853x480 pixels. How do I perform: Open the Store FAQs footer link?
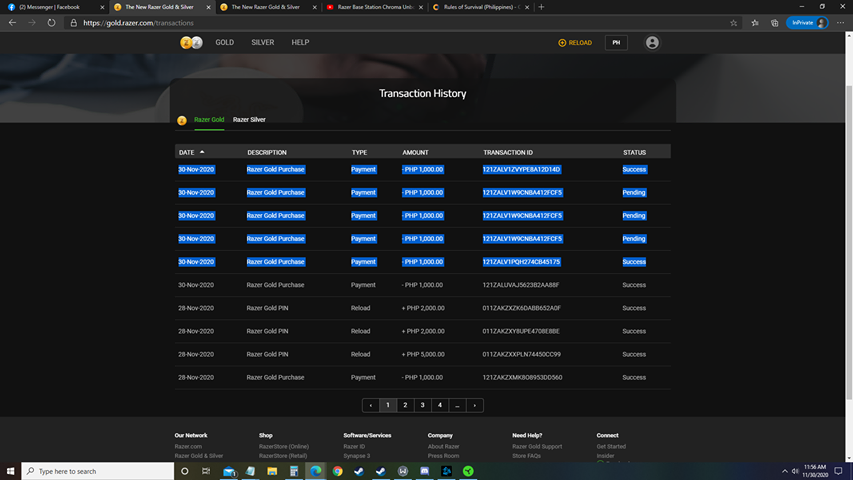pos(526,456)
